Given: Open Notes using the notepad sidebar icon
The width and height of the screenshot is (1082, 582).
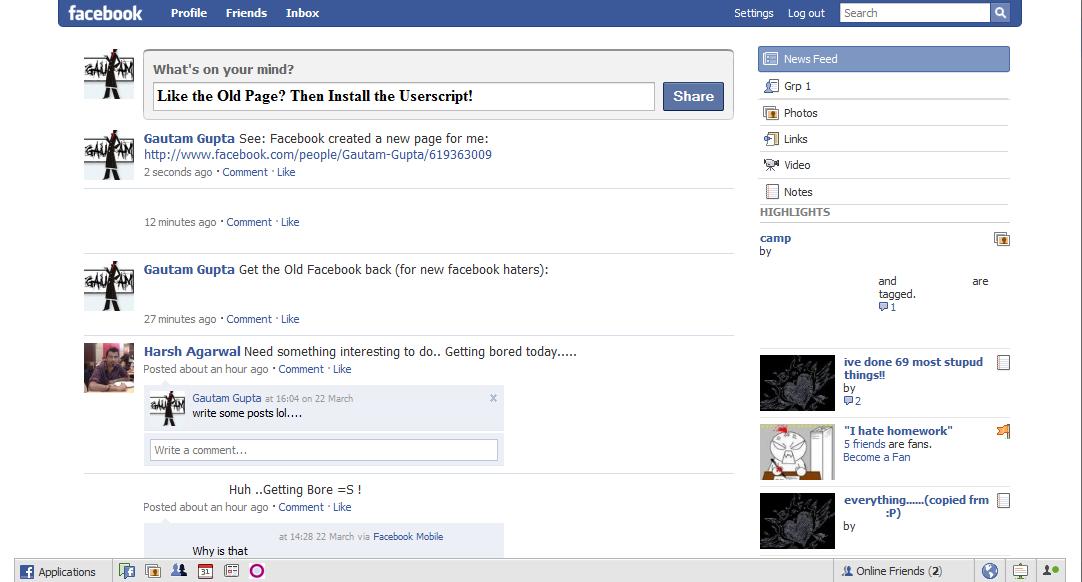Looking at the screenshot, I should pos(771,191).
